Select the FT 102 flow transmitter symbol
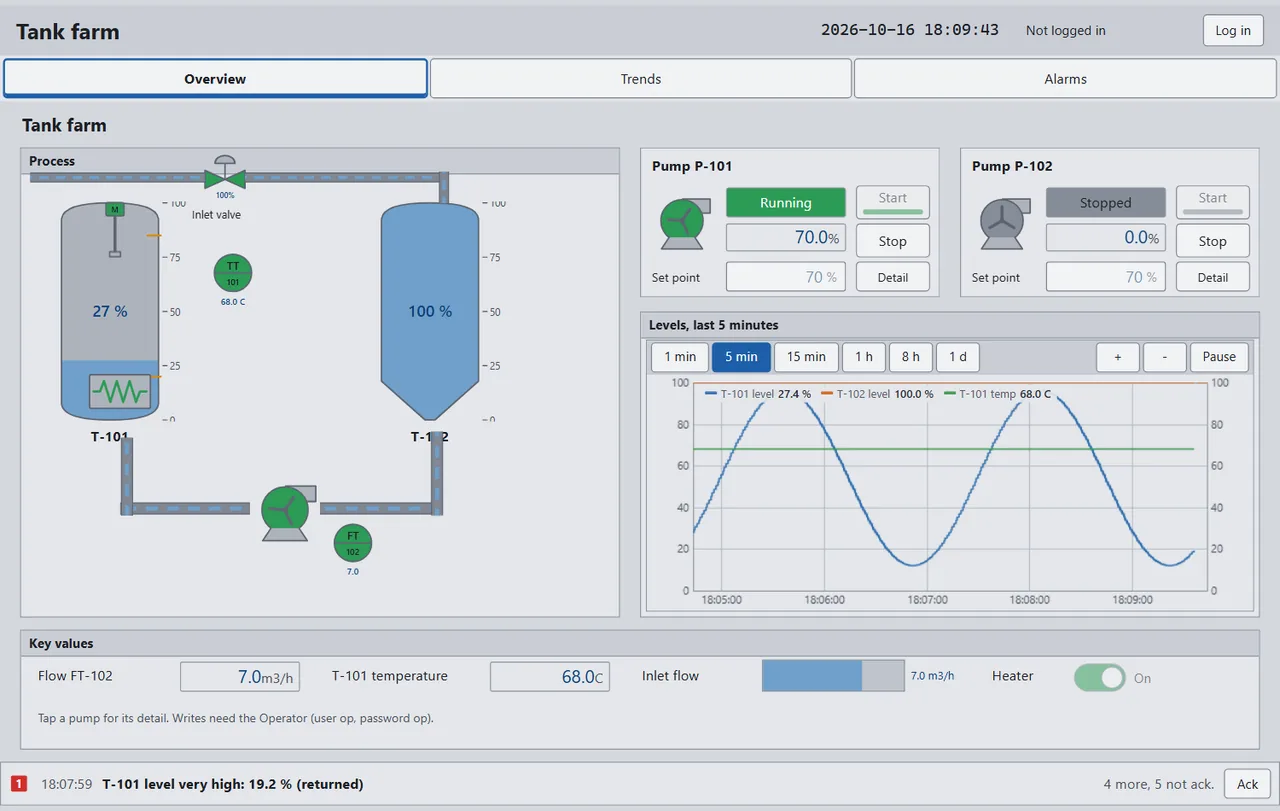The height and width of the screenshot is (811, 1280). click(353, 543)
